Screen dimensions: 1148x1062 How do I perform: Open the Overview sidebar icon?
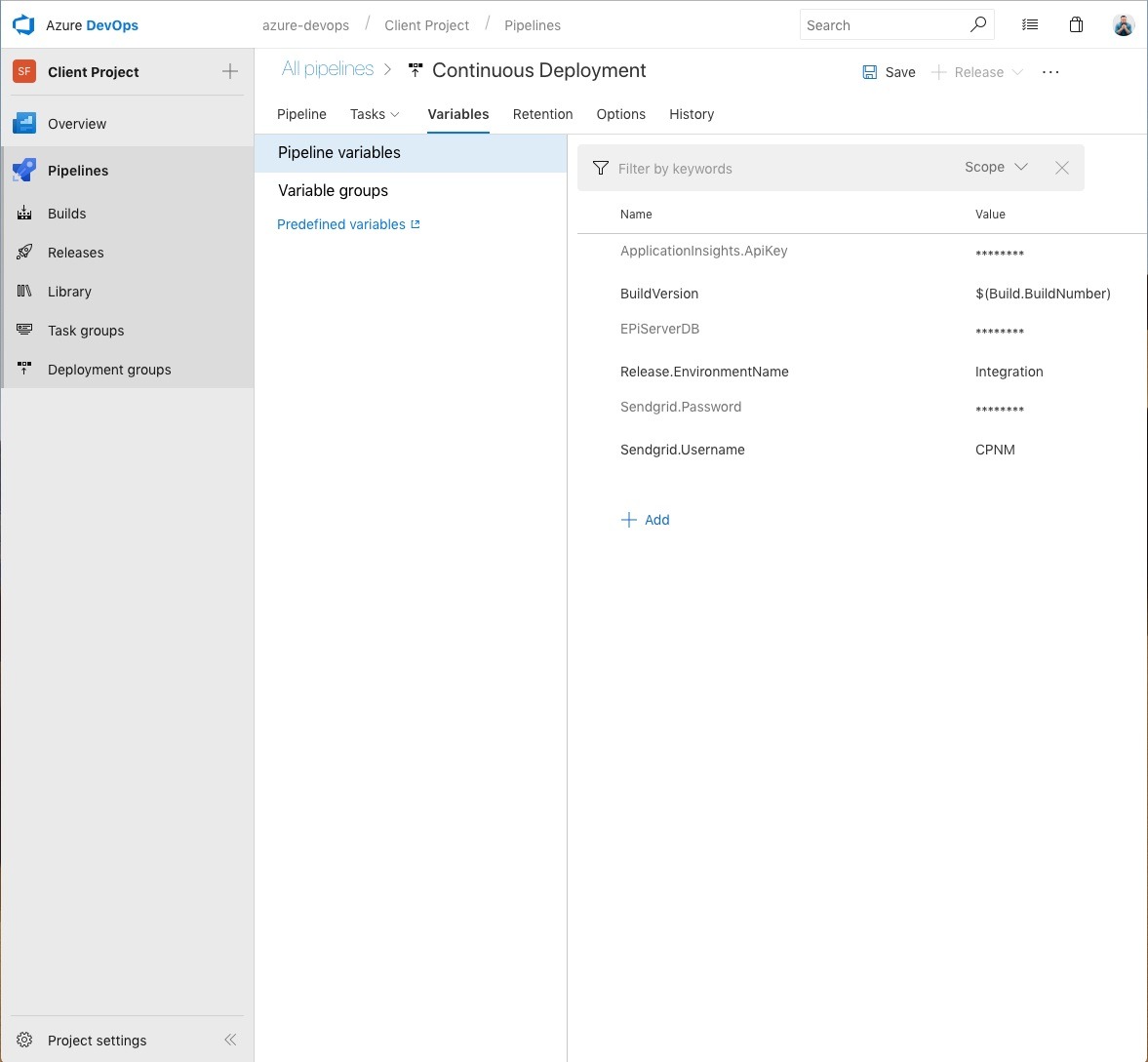pos(24,124)
